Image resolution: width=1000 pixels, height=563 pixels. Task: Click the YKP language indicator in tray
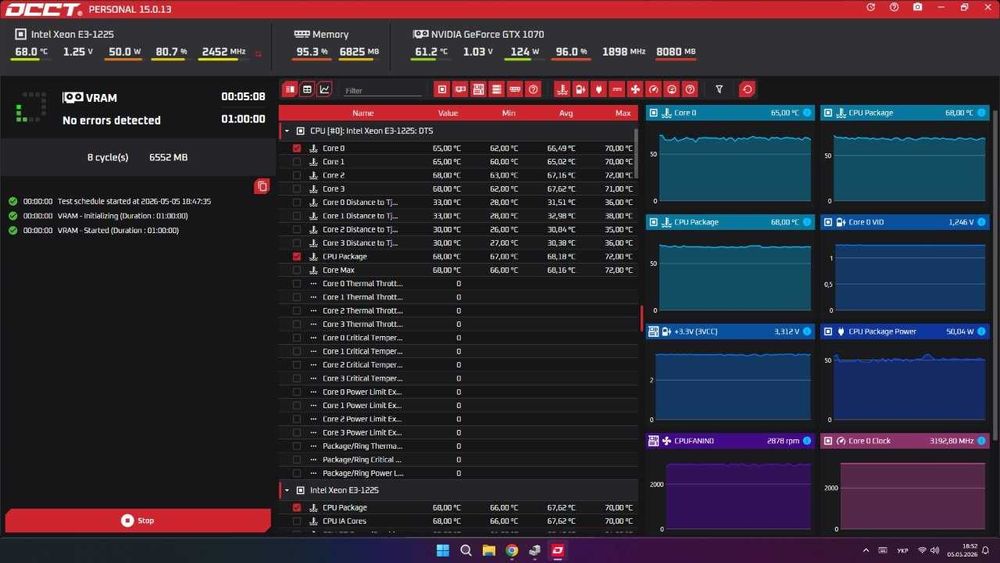pos(902,550)
